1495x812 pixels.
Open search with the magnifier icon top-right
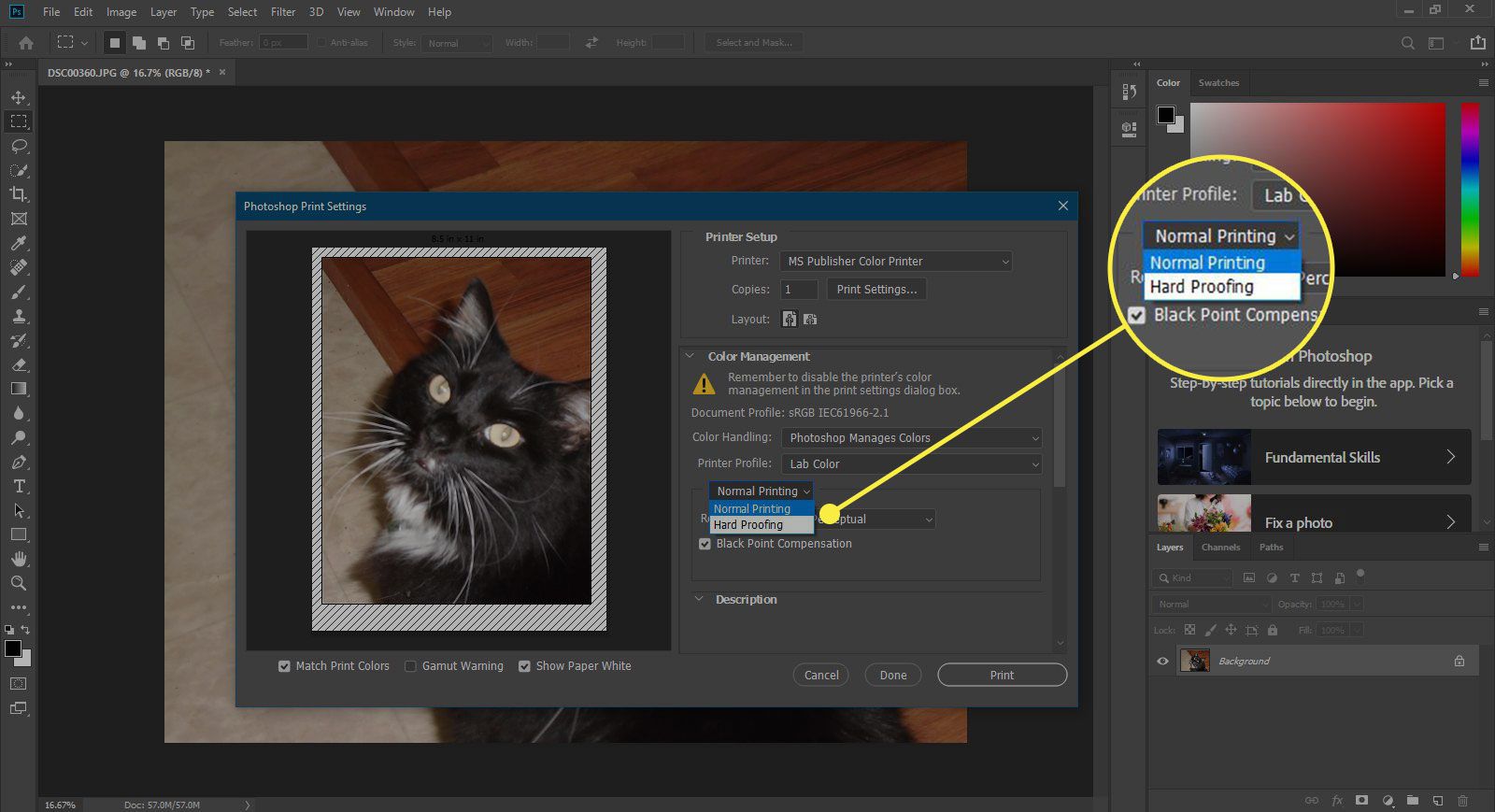[x=1408, y=43]
